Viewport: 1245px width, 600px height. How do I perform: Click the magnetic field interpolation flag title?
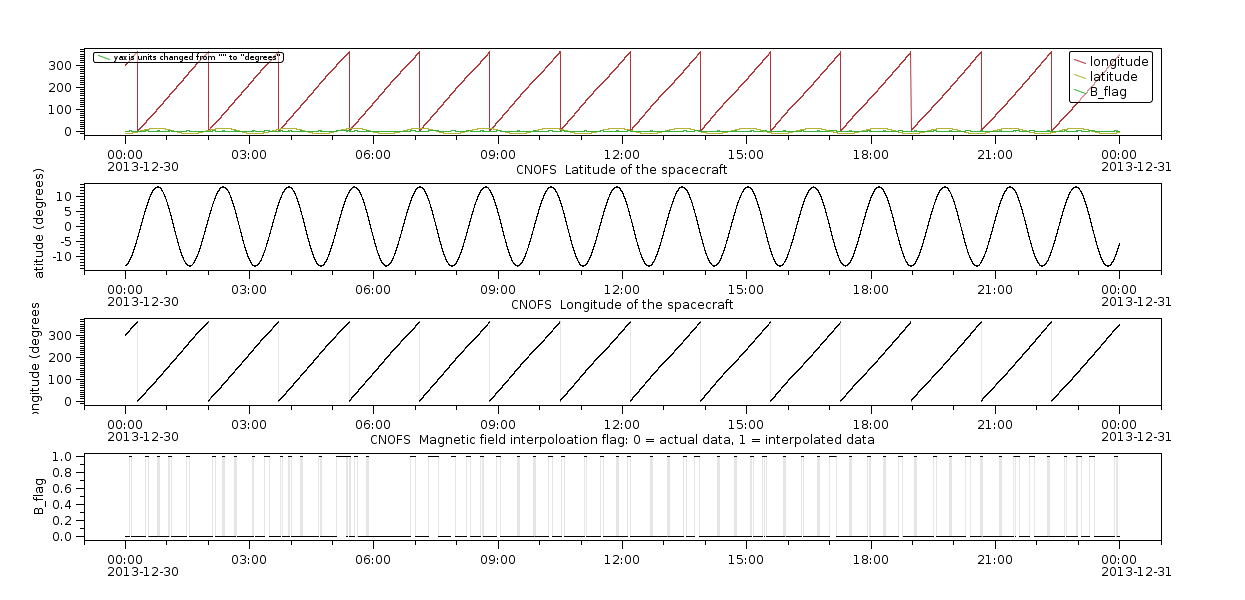621,440
